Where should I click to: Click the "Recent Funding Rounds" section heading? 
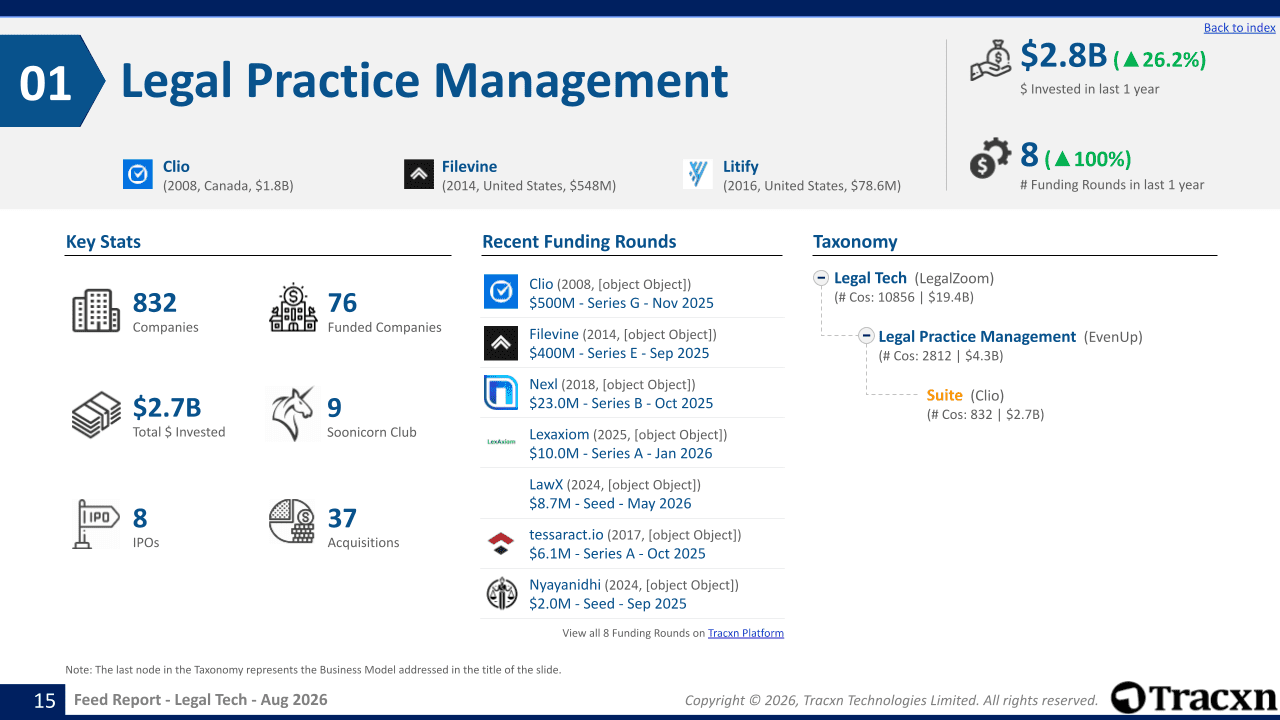[579, 241]
